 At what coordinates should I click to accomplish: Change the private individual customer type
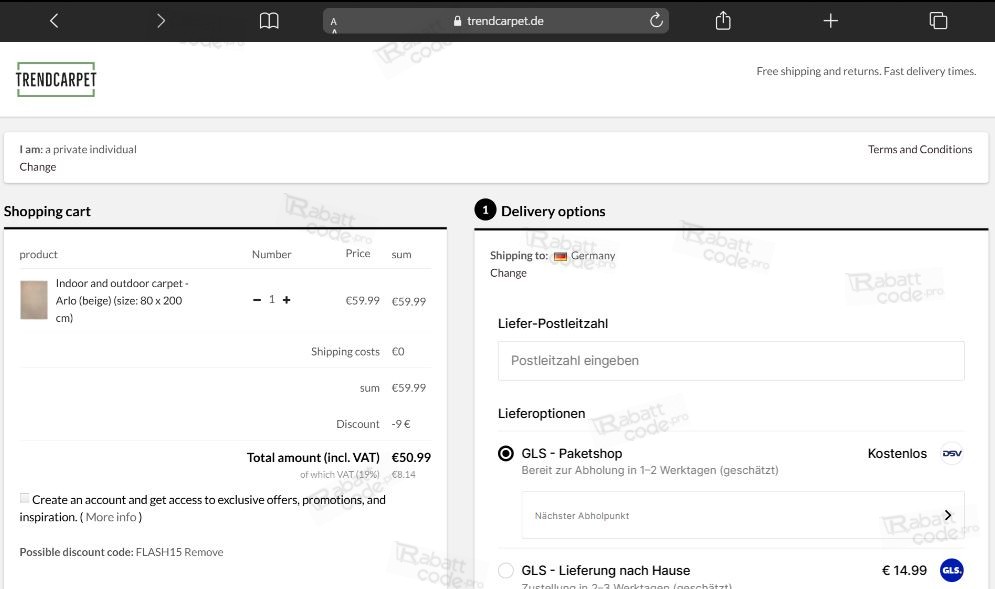click(x=37, y=167)
